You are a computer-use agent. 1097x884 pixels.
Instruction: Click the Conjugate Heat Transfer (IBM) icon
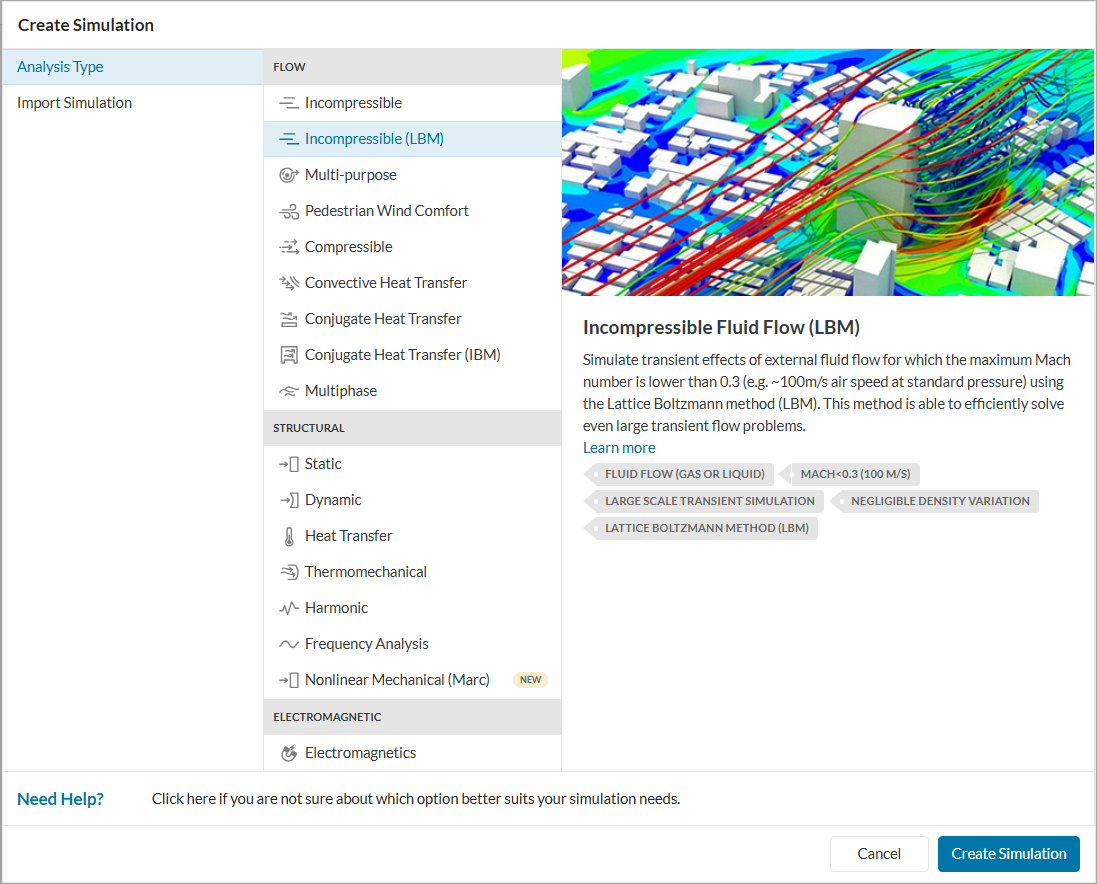(x=289, y=355)
